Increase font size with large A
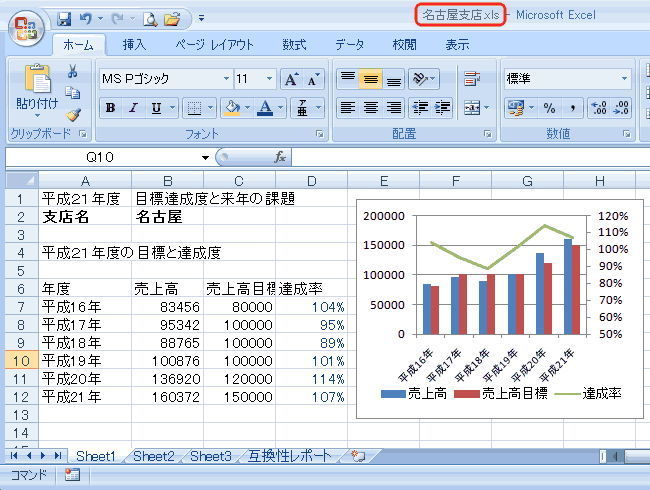650x490 pixels. pyautogui.click(x=291, y=79)
